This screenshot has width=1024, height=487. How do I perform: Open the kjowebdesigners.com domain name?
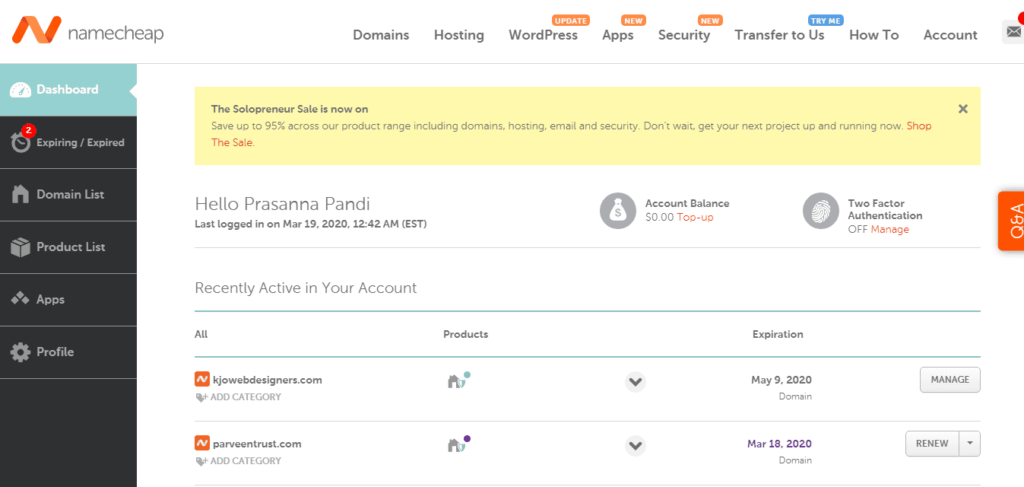[x=267, y=380]
